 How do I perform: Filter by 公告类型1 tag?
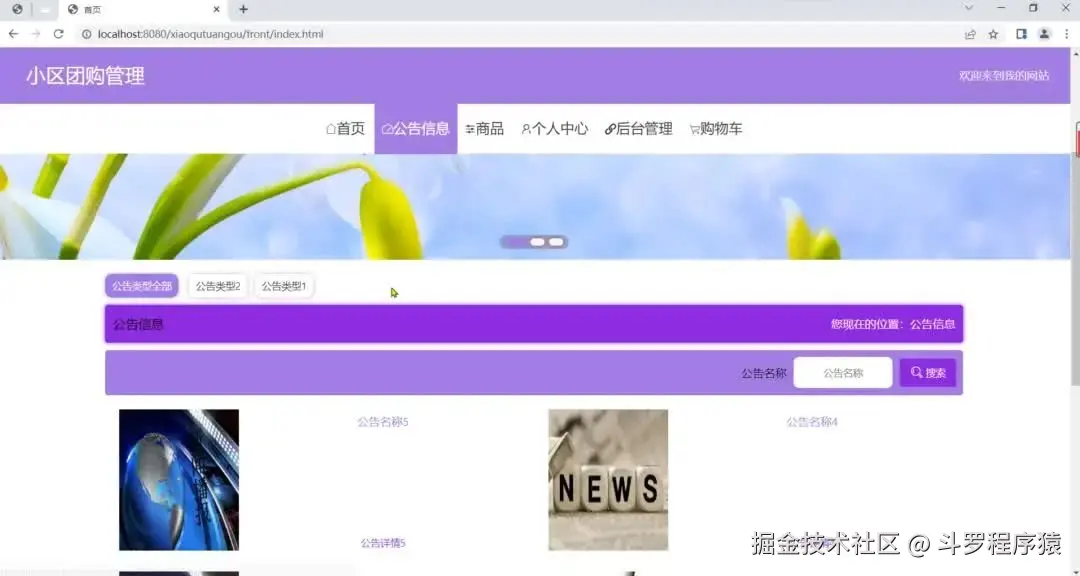pos(284,286)
